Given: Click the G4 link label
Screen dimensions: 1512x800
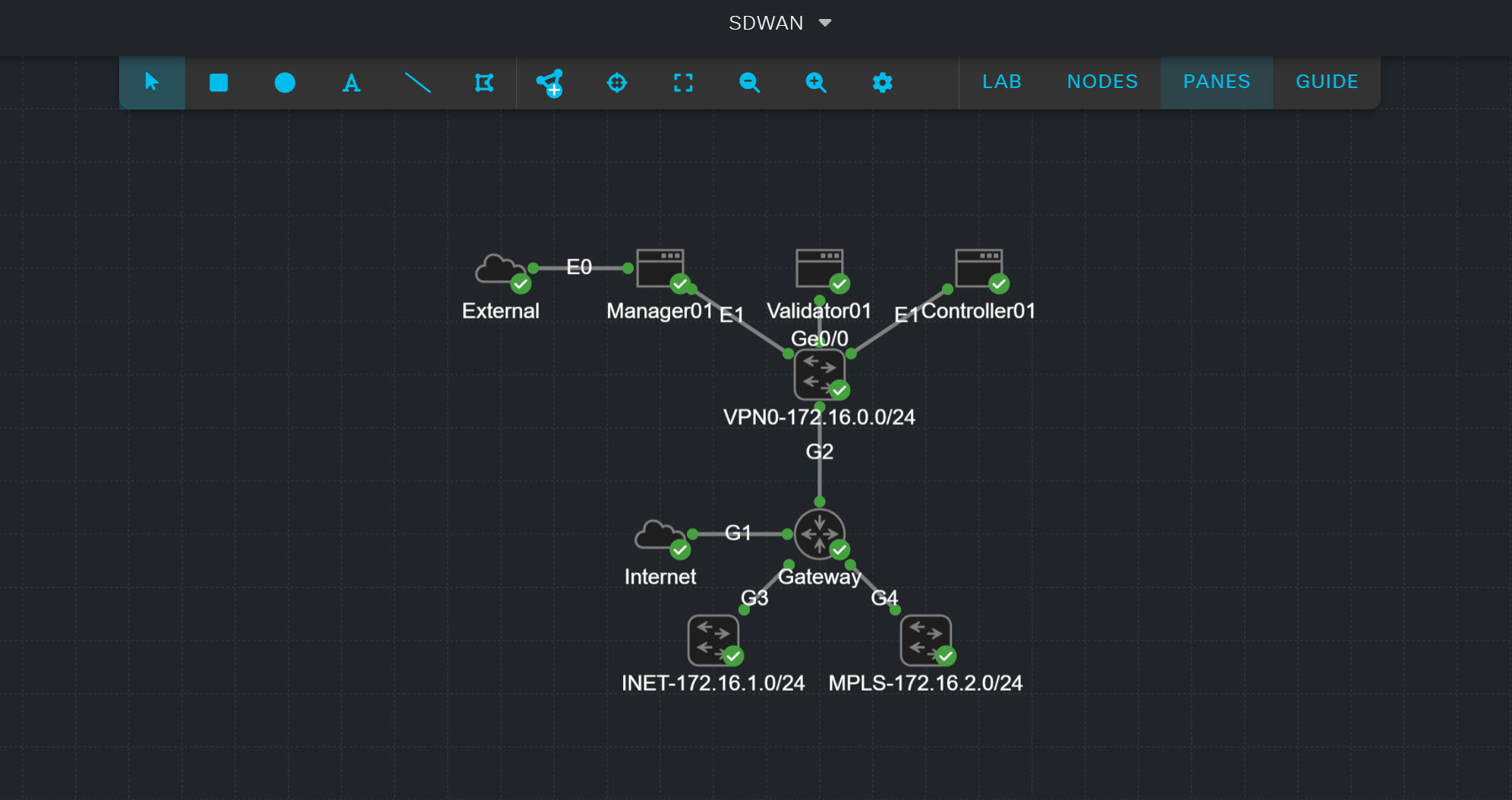Looking at the screenshot, I should point(884,598).
